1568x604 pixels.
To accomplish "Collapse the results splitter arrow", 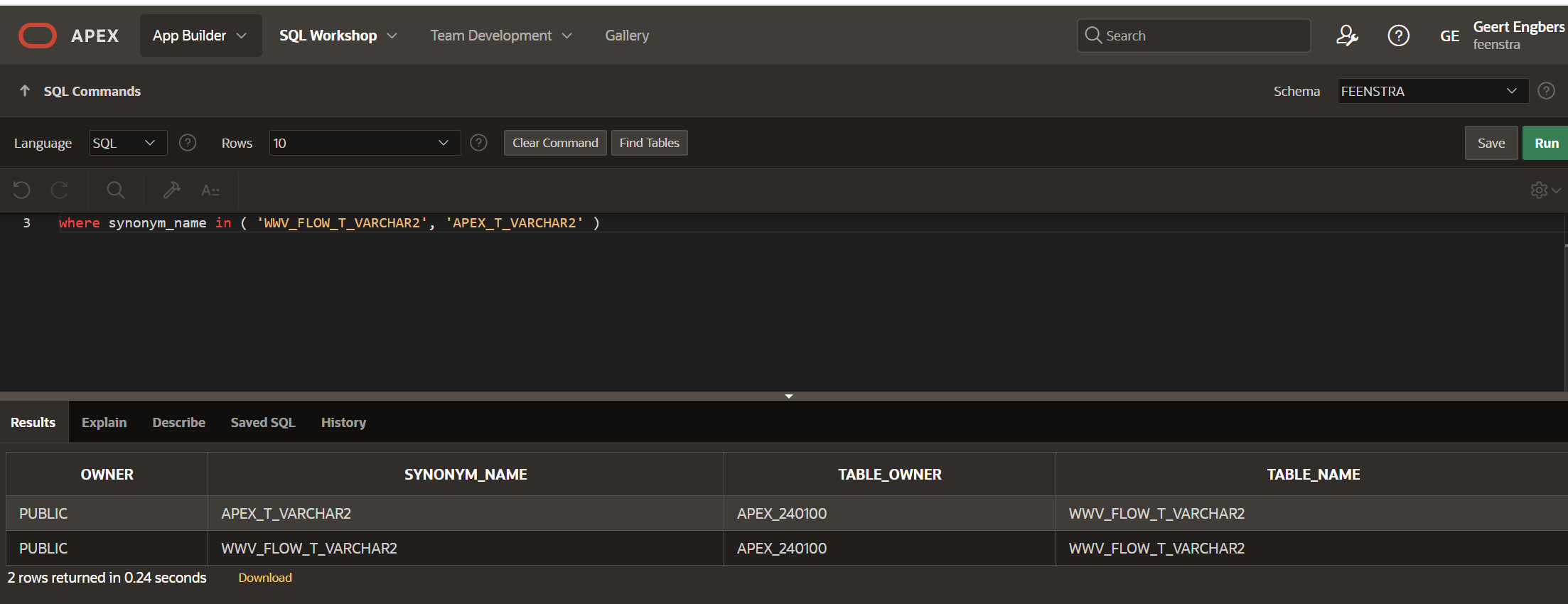I will (789, 396).
